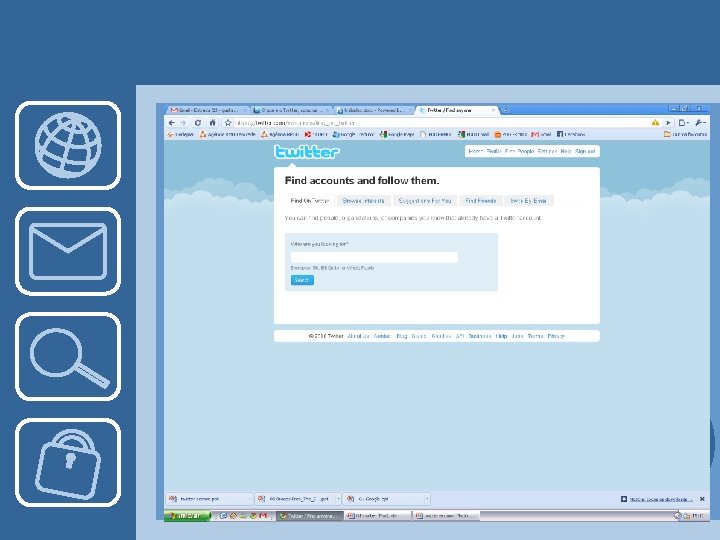Viewport: 720px width, 540px height.
Task: Go to the browser Home icon
Action: pos(212,123)
